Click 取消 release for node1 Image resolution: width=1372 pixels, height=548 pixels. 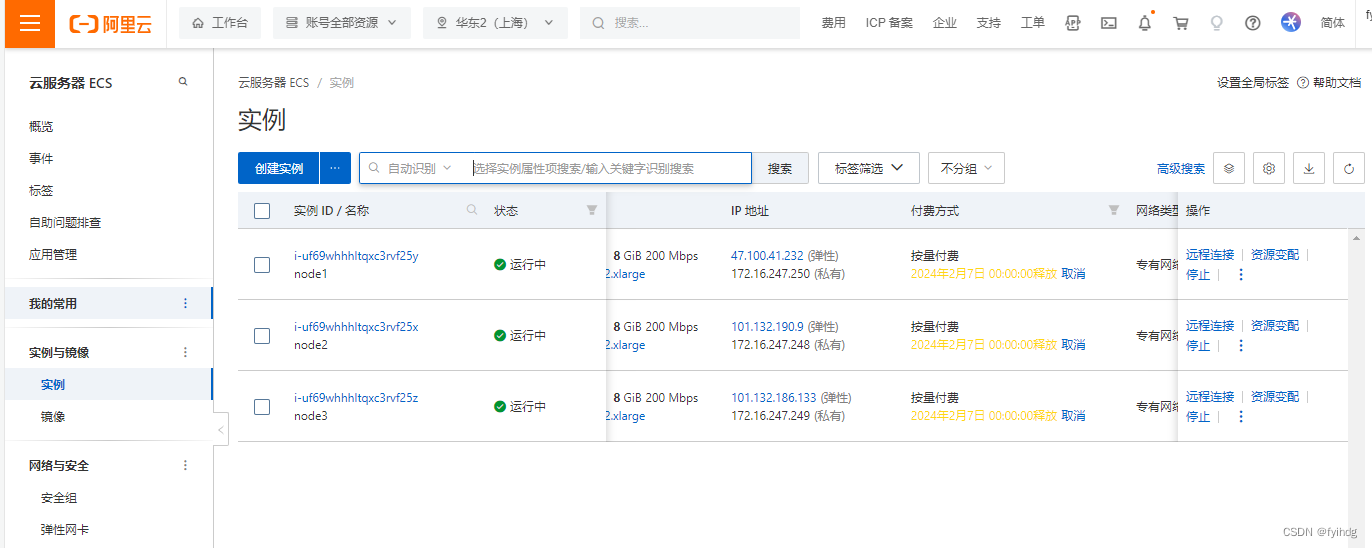1073,273
